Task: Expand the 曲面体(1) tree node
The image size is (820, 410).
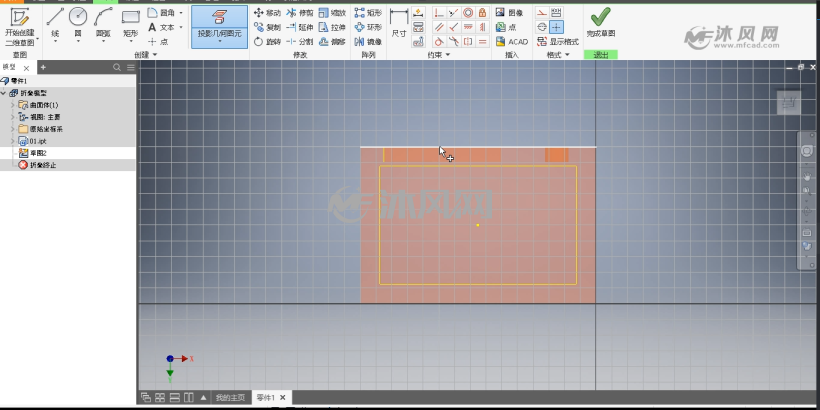Action: click(13, 105)
